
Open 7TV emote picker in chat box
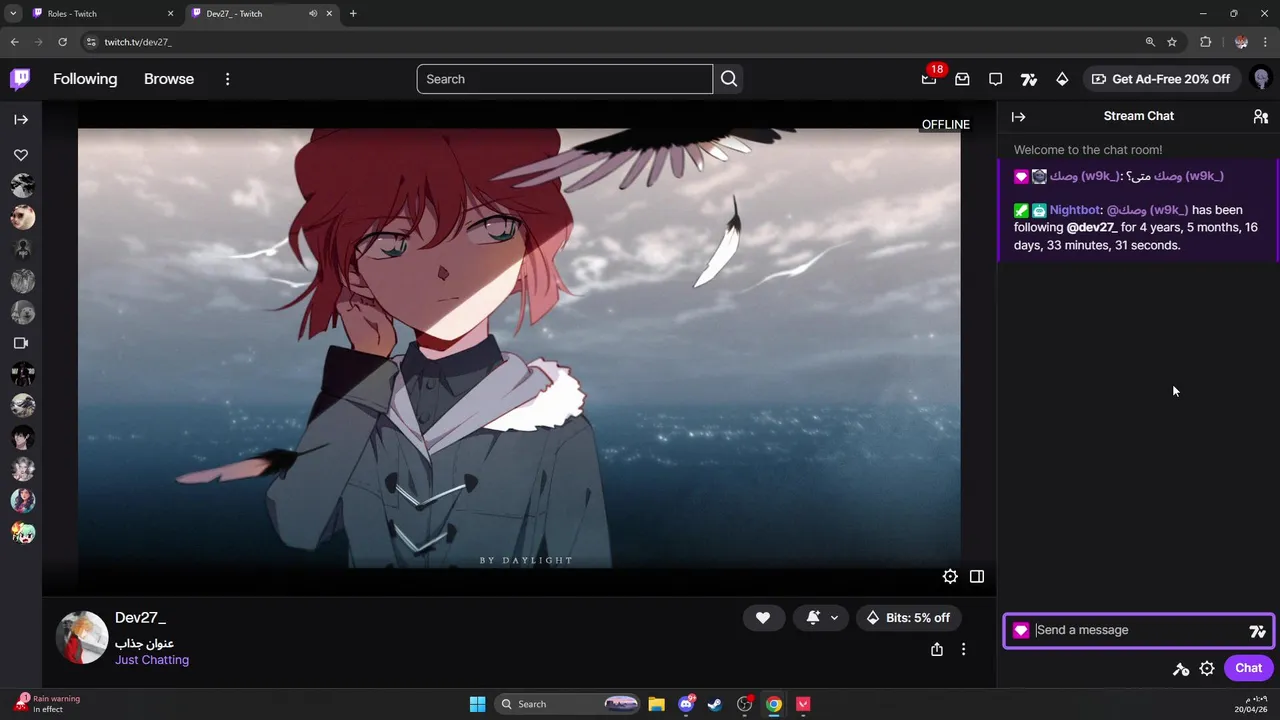[x=1258, y=631]
